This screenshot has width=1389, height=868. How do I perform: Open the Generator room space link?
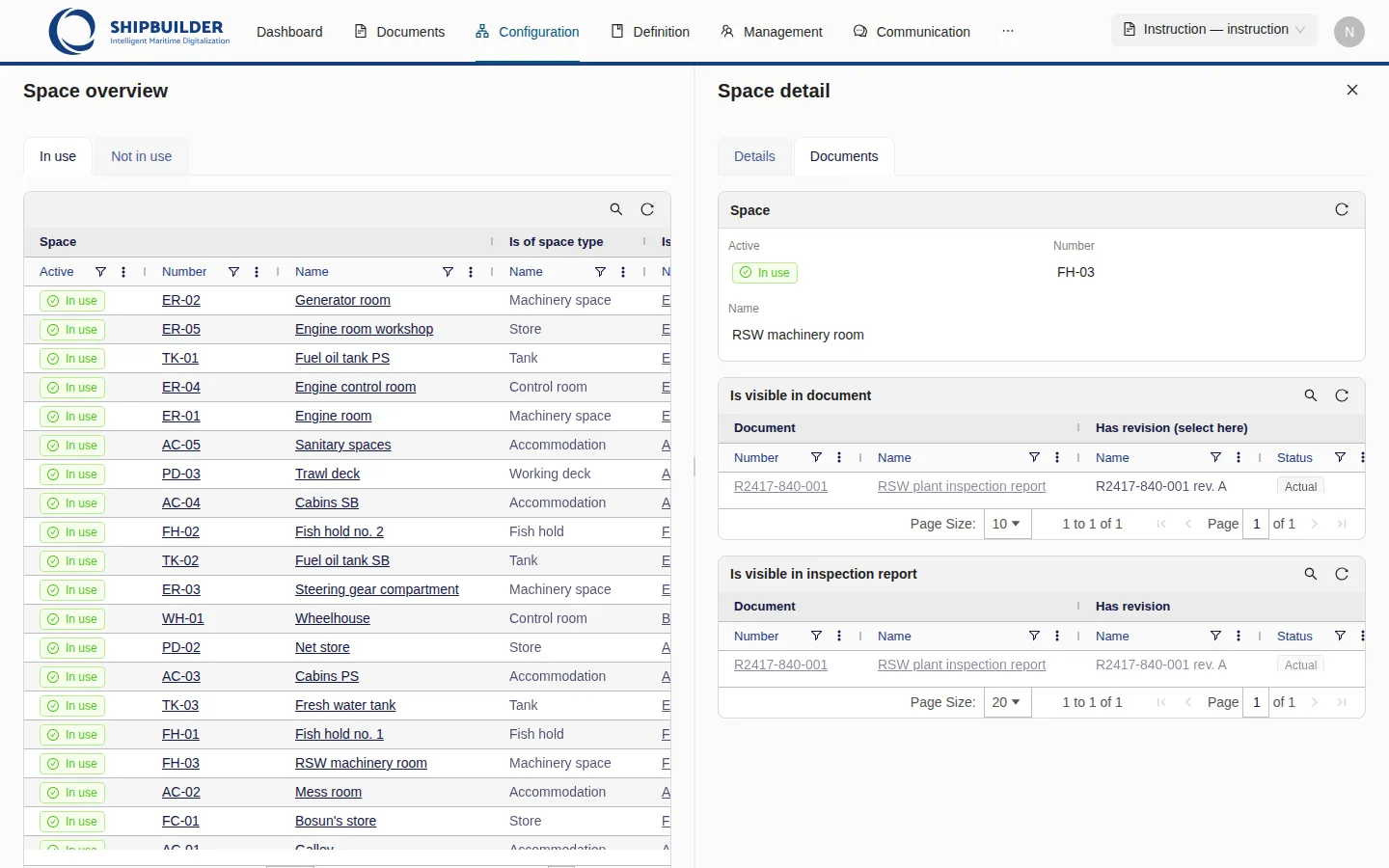(x=342, y=300)
